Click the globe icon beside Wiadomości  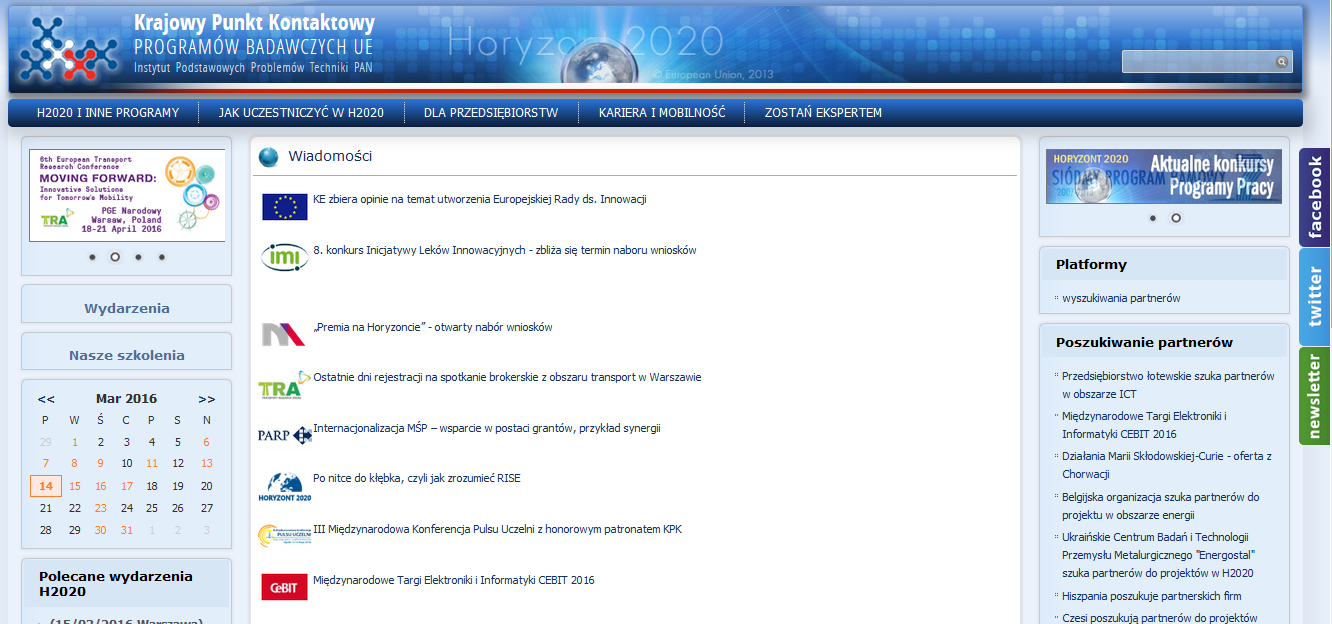coord(268,157)
